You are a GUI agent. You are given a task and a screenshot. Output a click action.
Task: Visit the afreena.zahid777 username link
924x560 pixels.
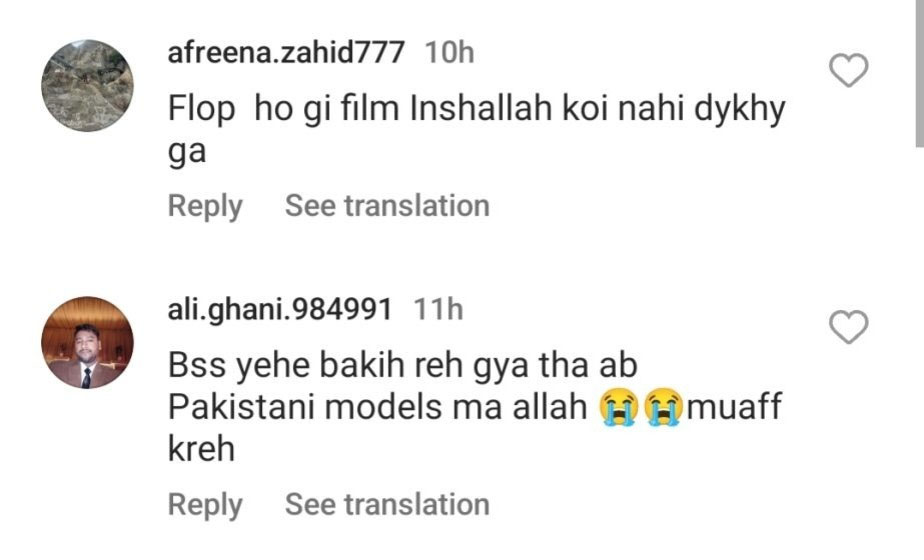tap(286, 52)
